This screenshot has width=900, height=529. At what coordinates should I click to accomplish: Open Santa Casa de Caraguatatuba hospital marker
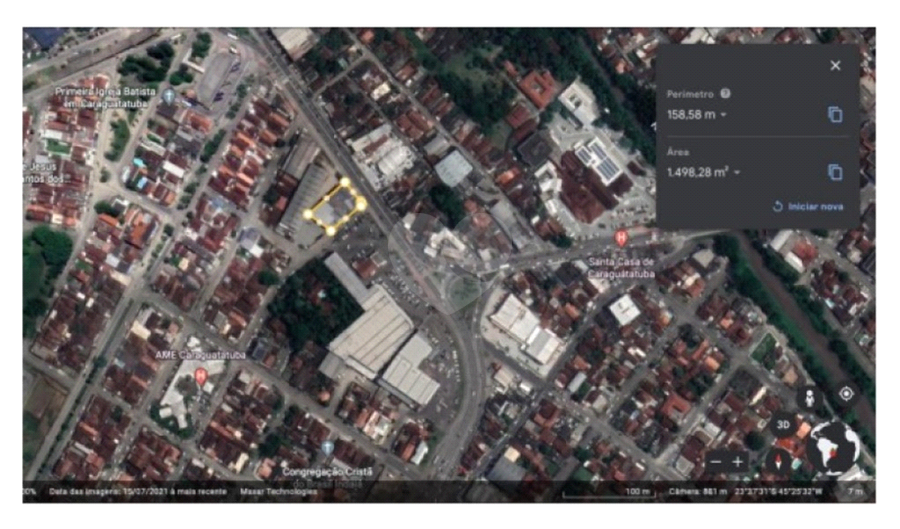[x=621, y=238]
